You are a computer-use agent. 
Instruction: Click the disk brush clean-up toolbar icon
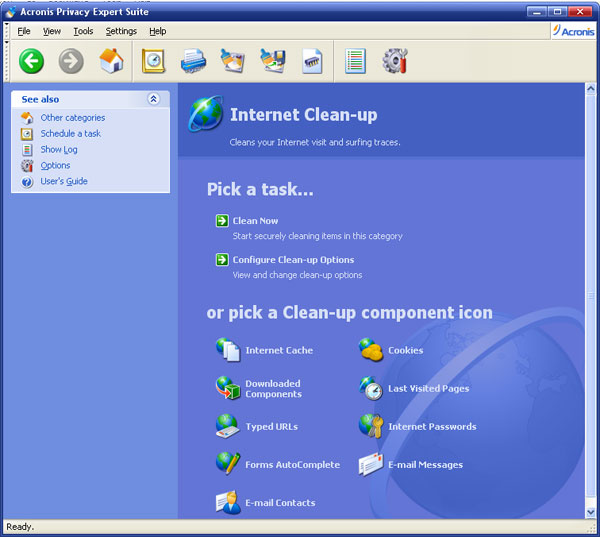click(x=233, y=61)
